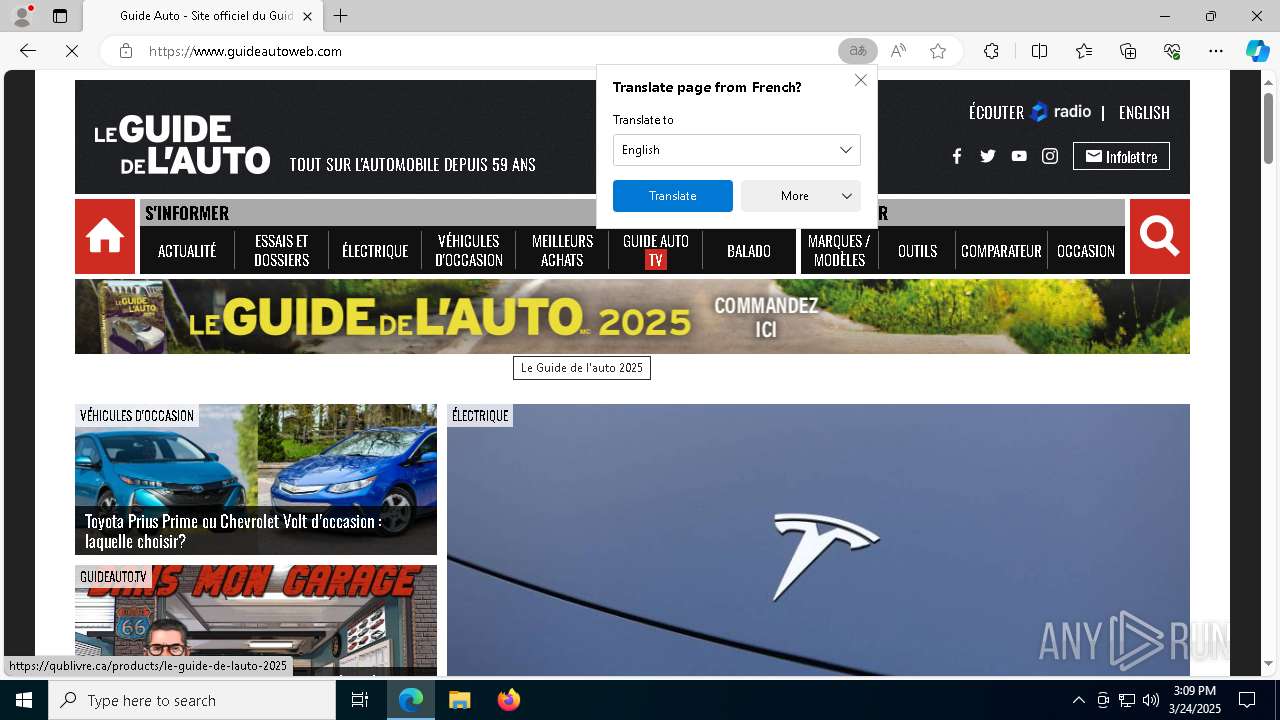Select the Véhicules d'occasion category tag
The height and width of the screenshot is (720, 1280).
click(137, 415)
